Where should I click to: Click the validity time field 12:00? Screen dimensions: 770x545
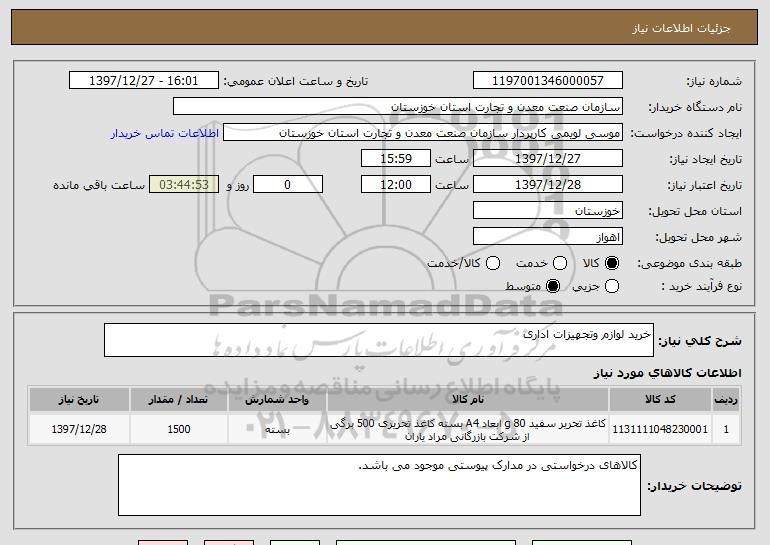(396, 185)
